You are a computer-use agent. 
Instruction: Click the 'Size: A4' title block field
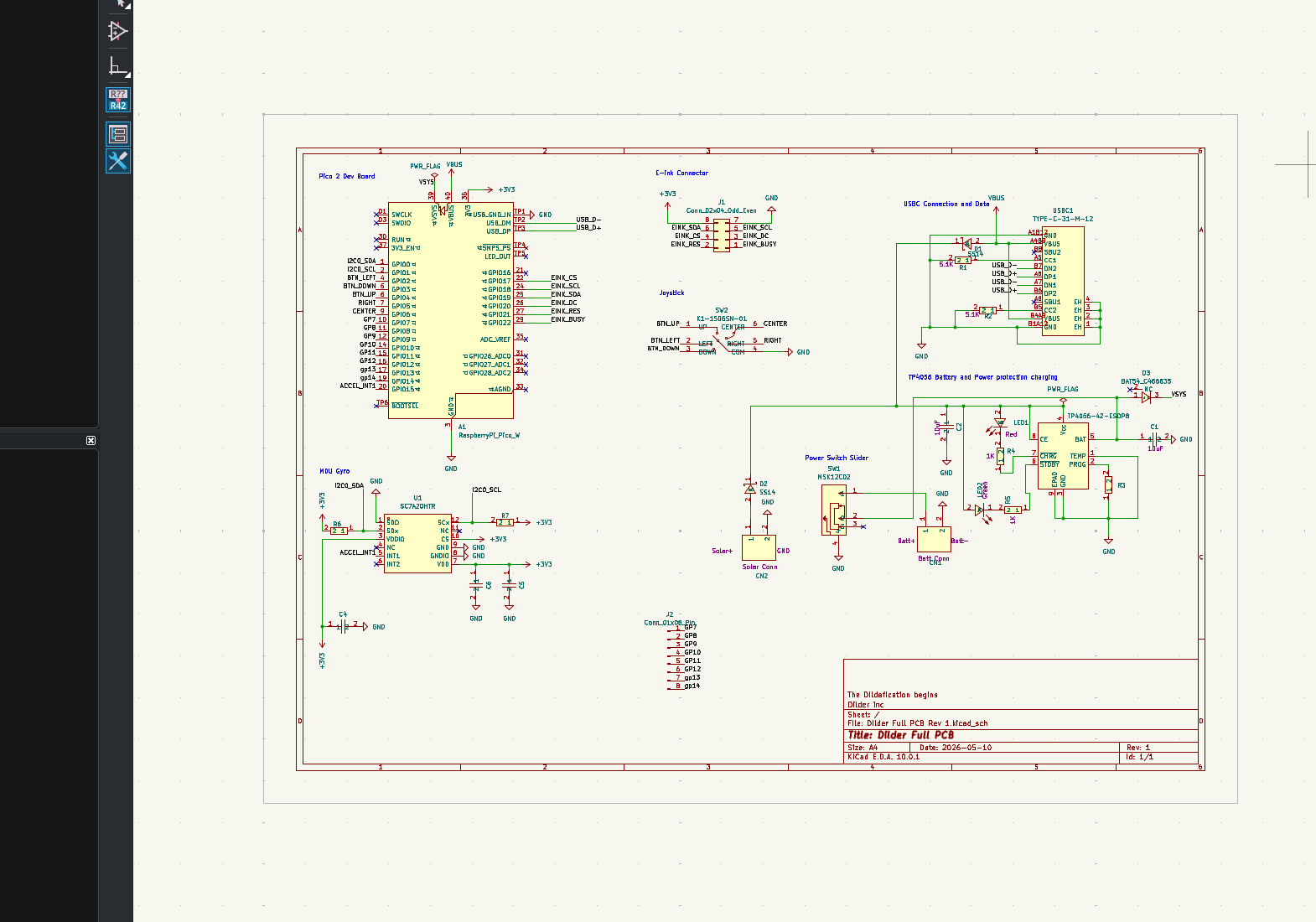coord(863,747)
